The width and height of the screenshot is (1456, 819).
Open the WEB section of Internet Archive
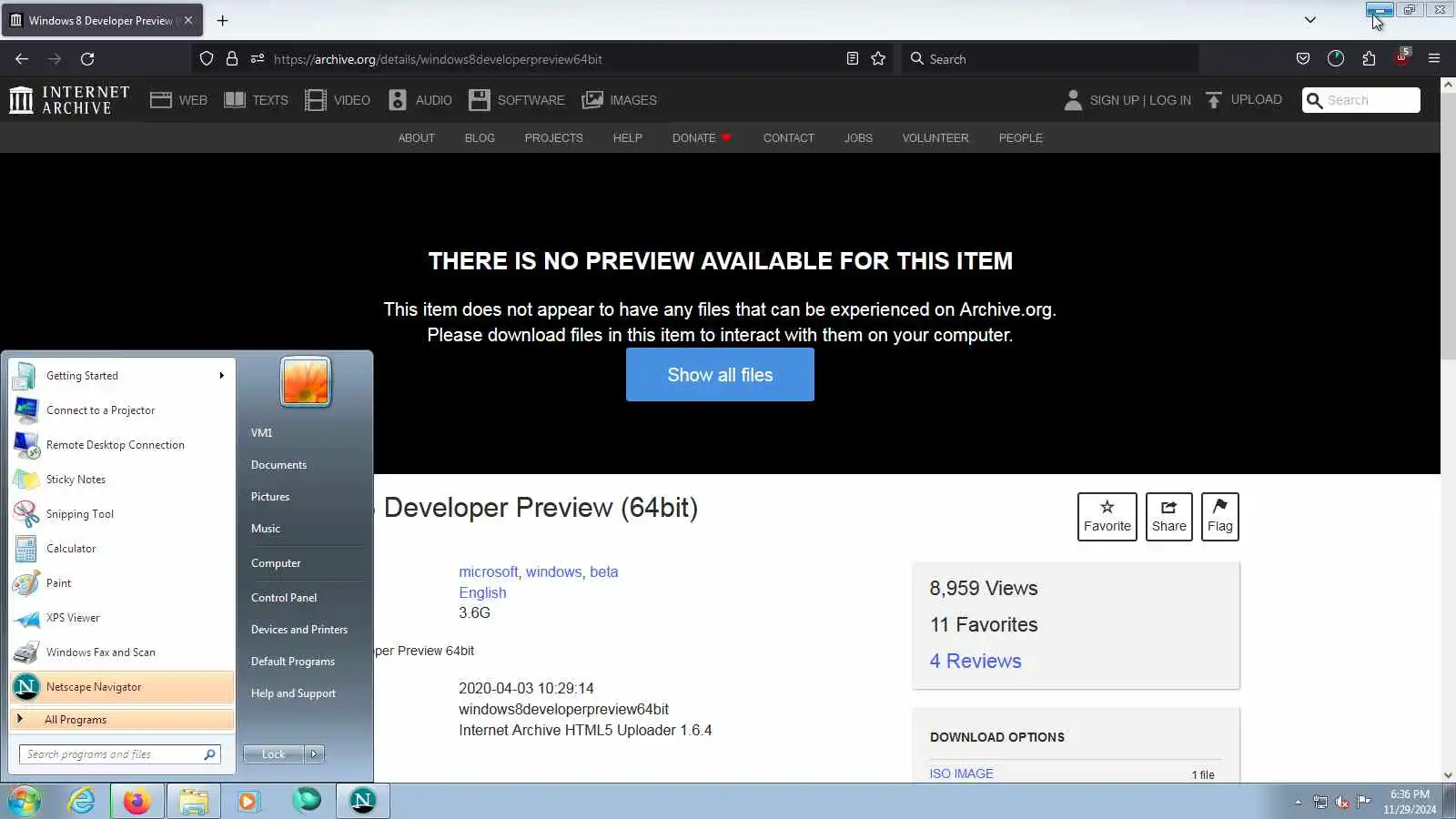[x=178, y=100]
